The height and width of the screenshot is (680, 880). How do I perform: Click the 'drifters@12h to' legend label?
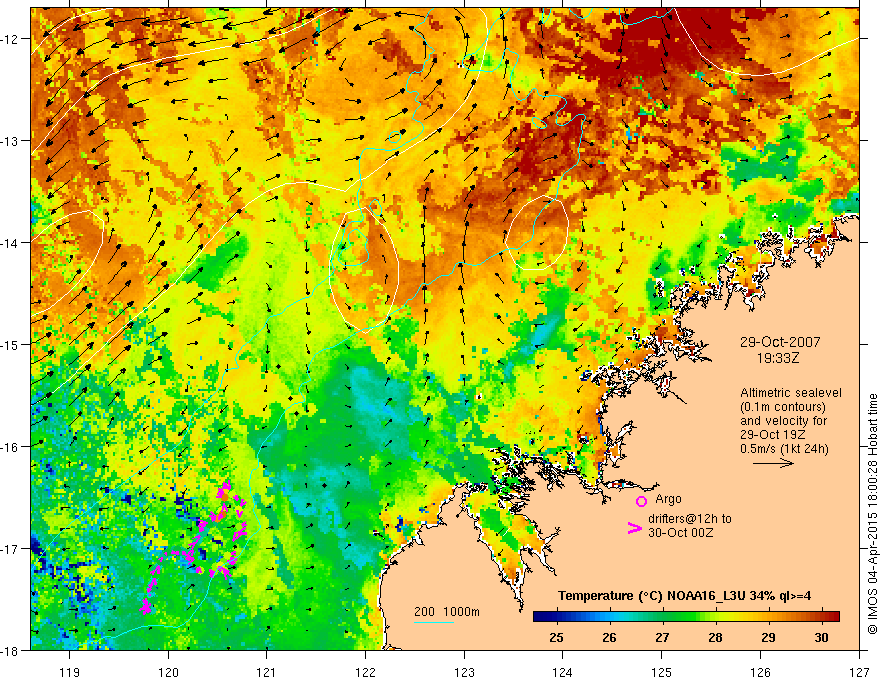click(x=690, y=519)
